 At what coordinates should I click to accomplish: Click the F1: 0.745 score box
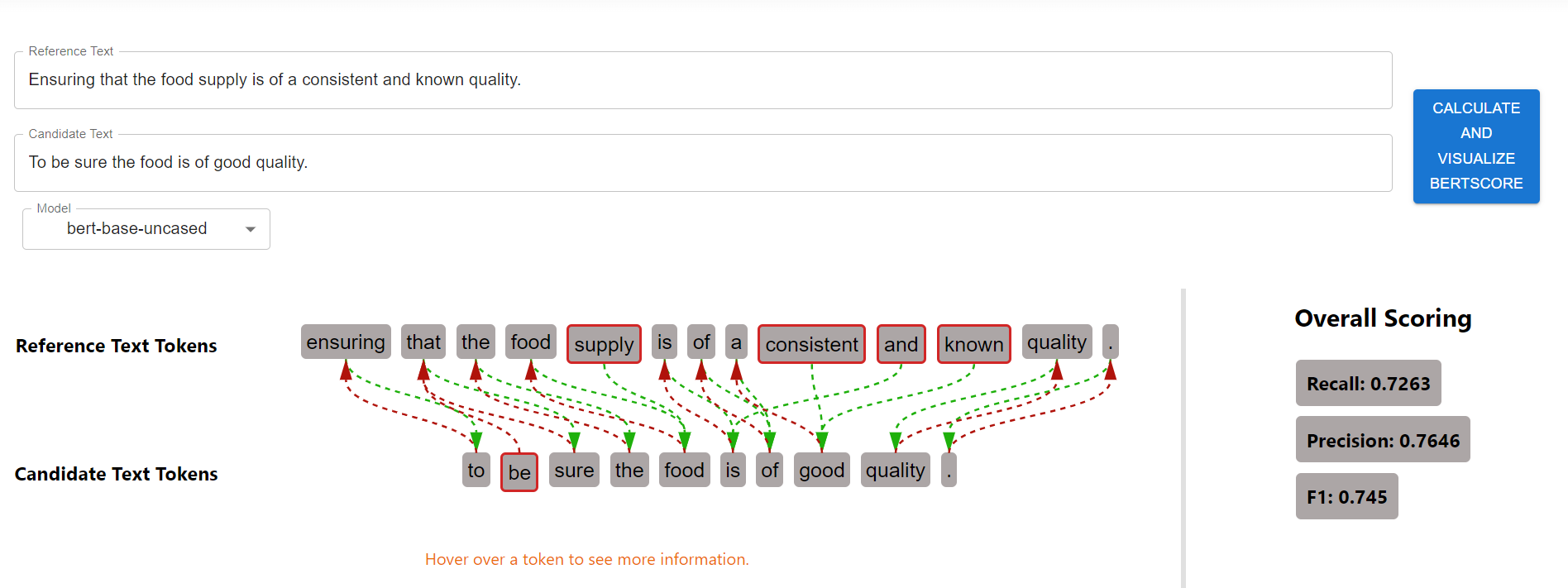(1346, 496)
